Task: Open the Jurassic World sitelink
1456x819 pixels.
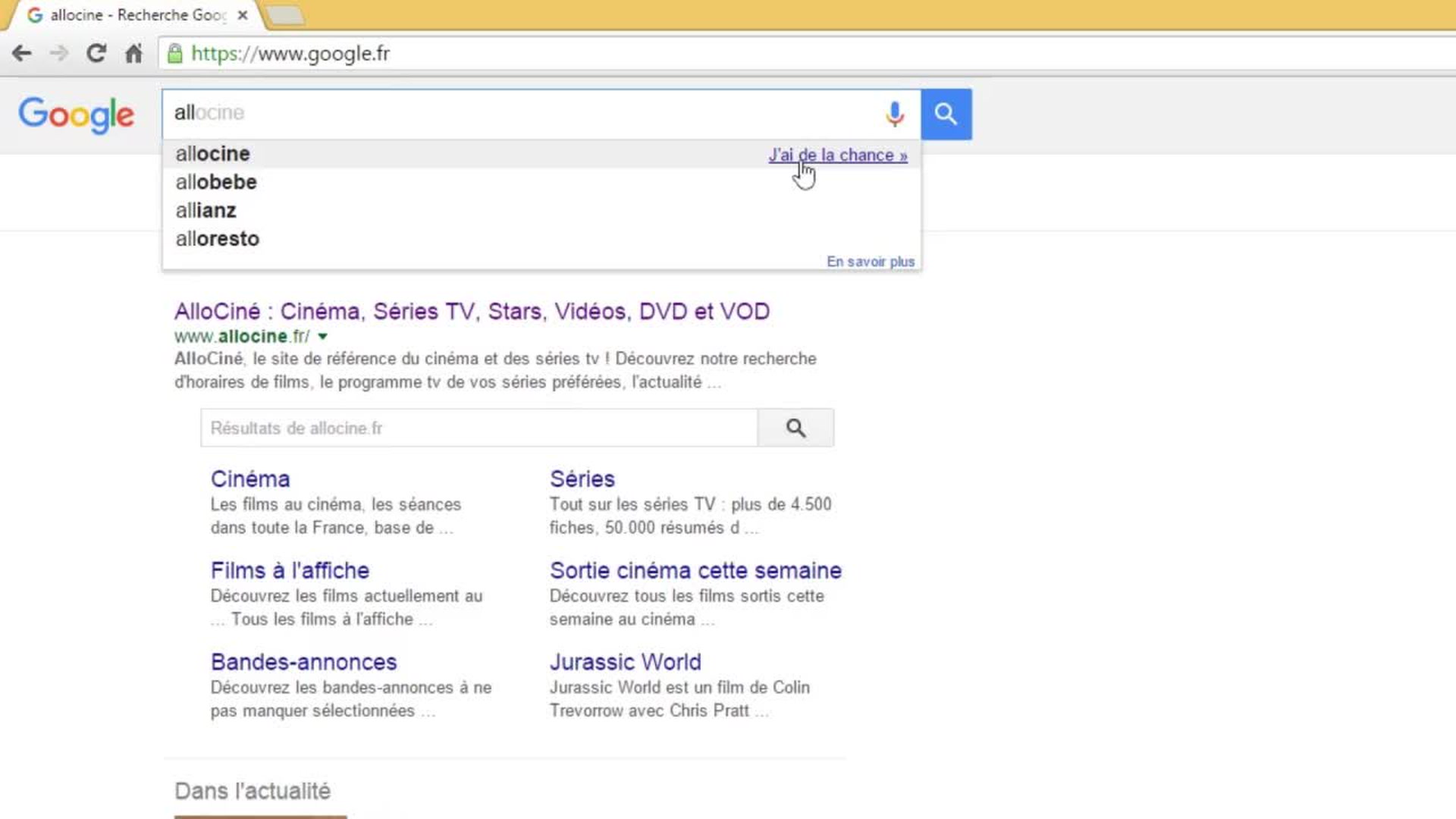Action: (x=625, y=662)
